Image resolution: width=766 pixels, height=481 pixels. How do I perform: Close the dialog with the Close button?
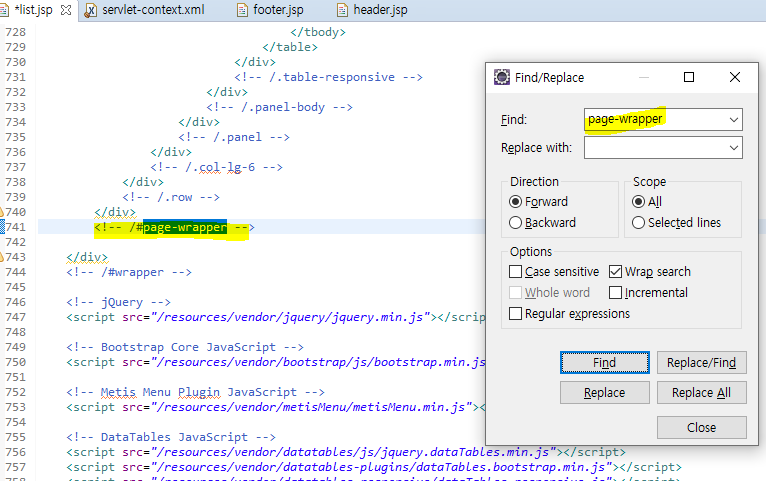point(702,427)
